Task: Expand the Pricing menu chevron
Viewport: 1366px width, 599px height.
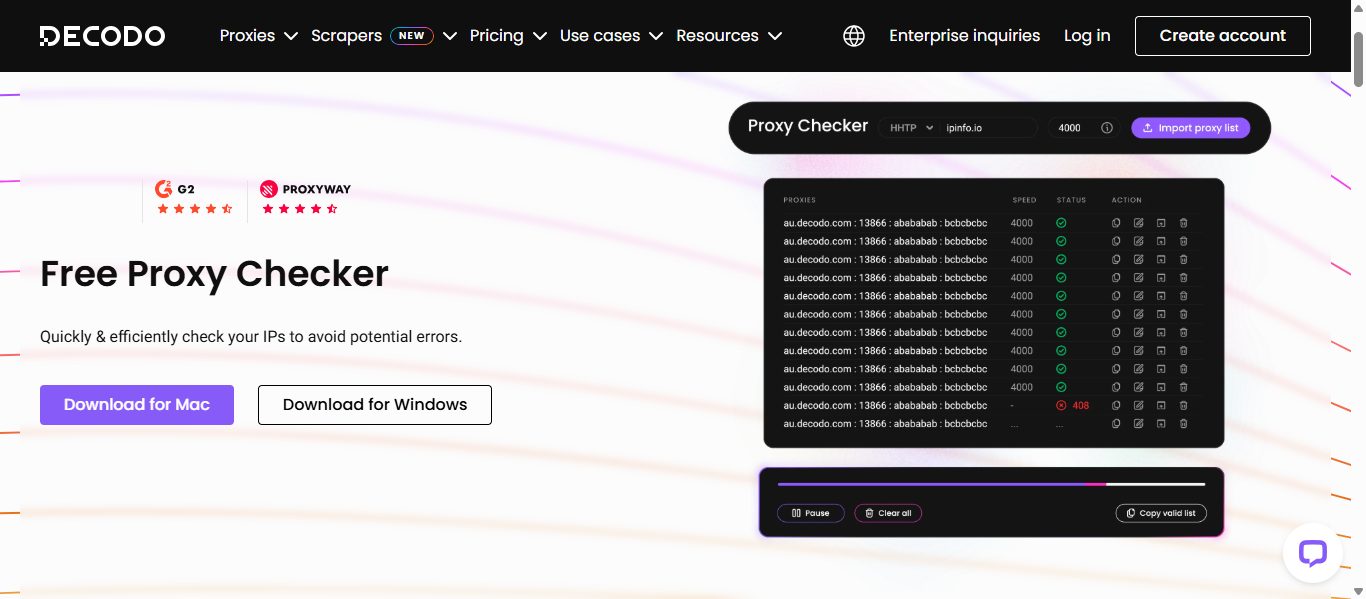Action: [x=540, y=36]
